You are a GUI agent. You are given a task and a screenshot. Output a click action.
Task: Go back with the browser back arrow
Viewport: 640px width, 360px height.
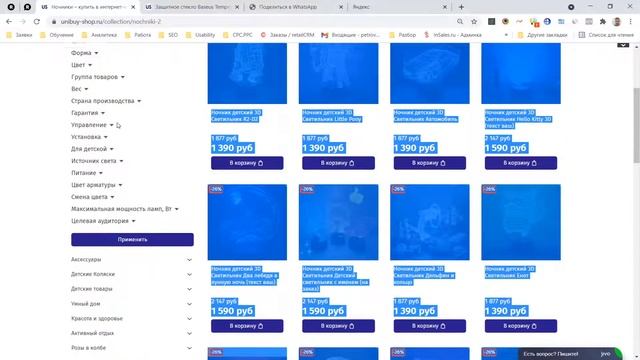[9, 21]
